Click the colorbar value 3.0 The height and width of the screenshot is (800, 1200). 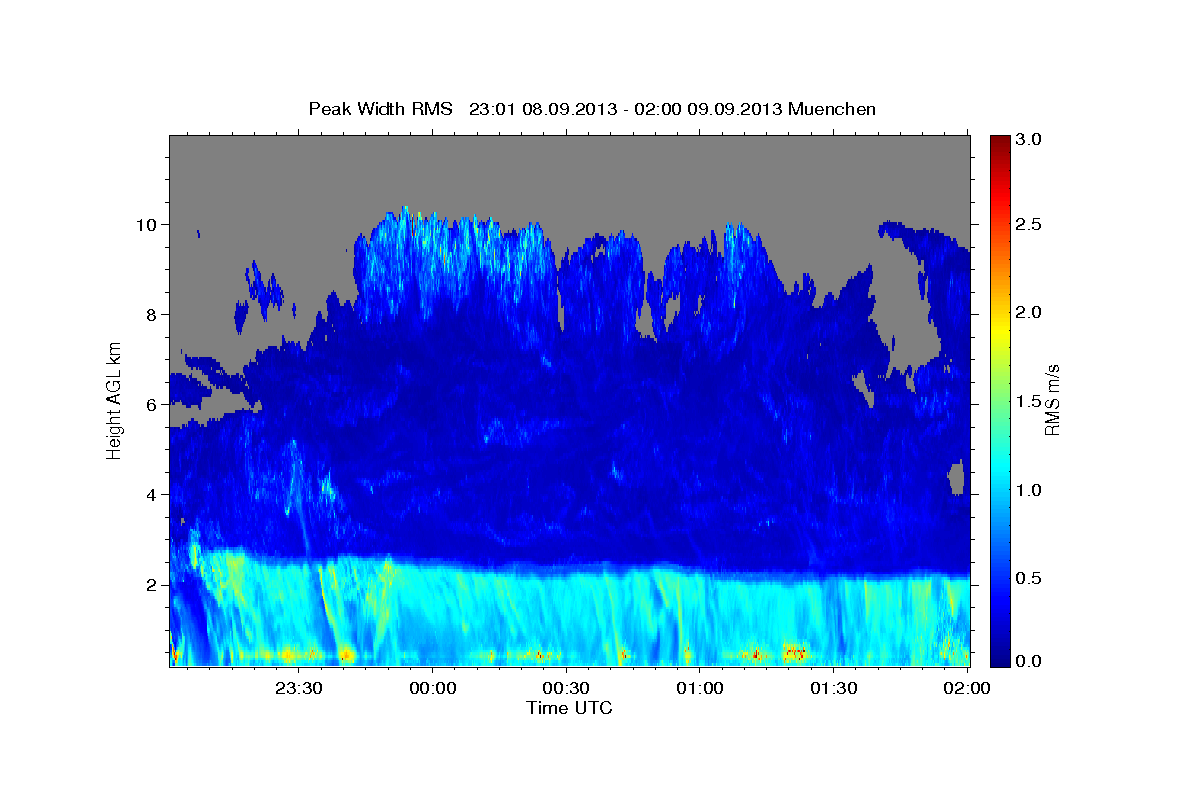coord(1030,139)
